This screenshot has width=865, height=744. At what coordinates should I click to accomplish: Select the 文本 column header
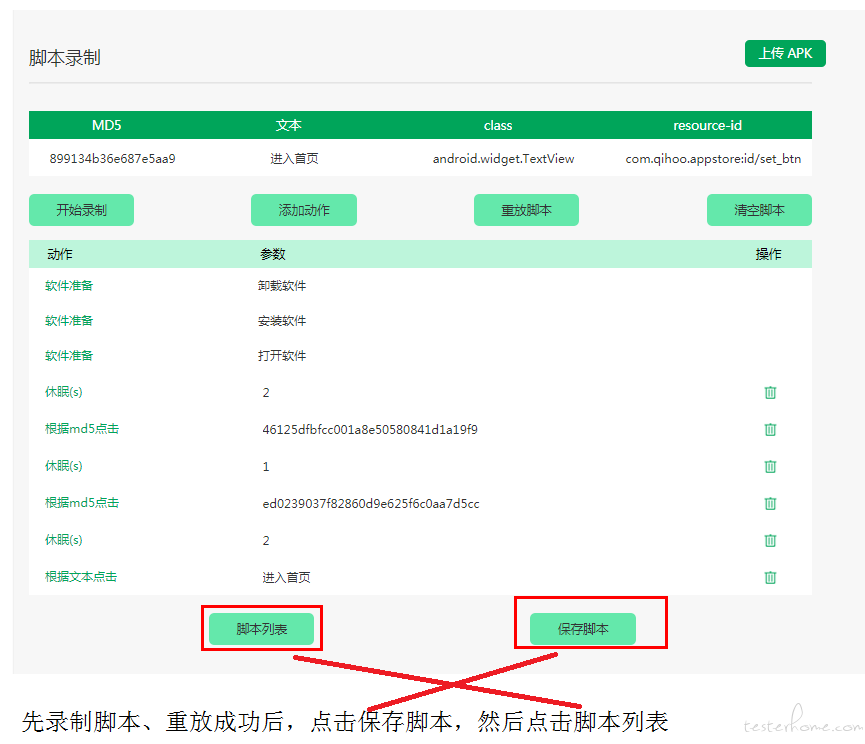coord(289,125)
